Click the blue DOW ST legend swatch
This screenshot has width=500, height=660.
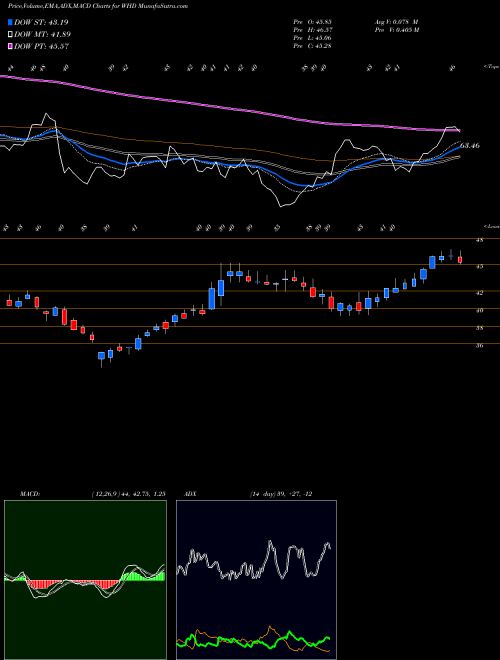click(11, 22)
